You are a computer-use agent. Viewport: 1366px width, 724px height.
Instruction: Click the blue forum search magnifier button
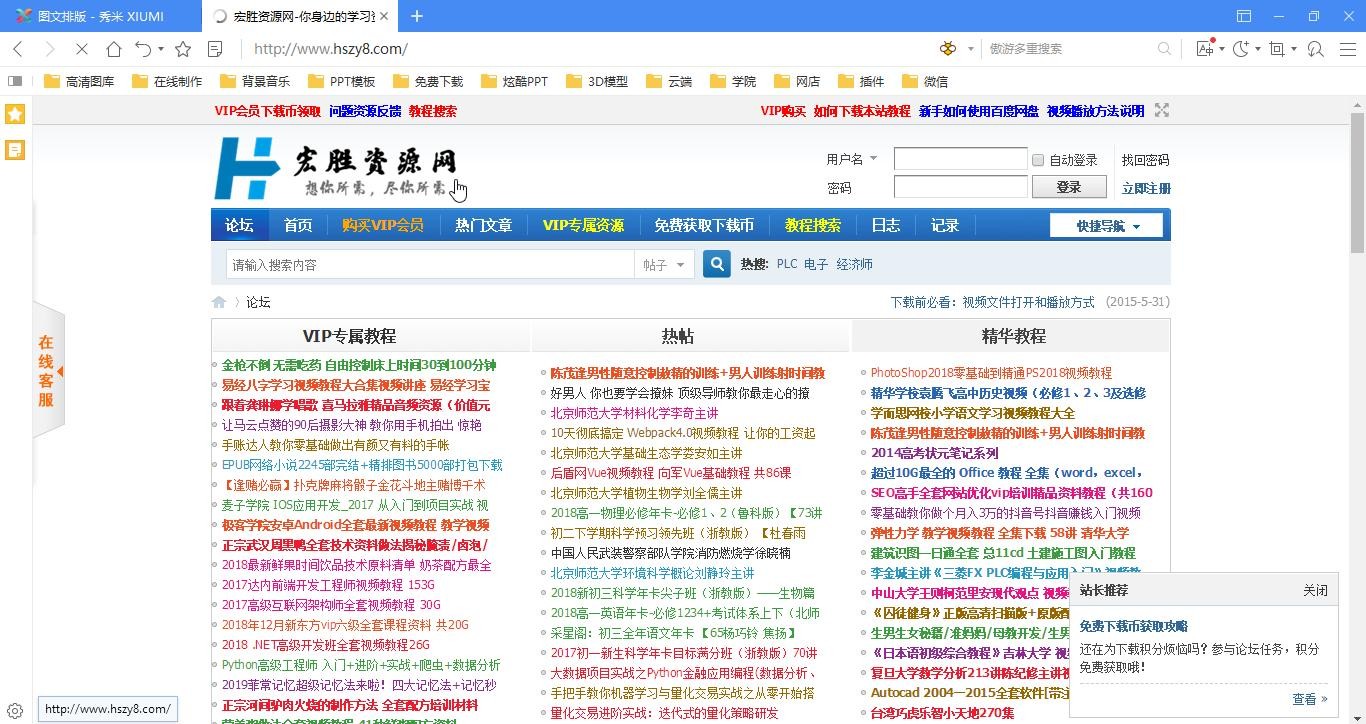tap(716, 264)
